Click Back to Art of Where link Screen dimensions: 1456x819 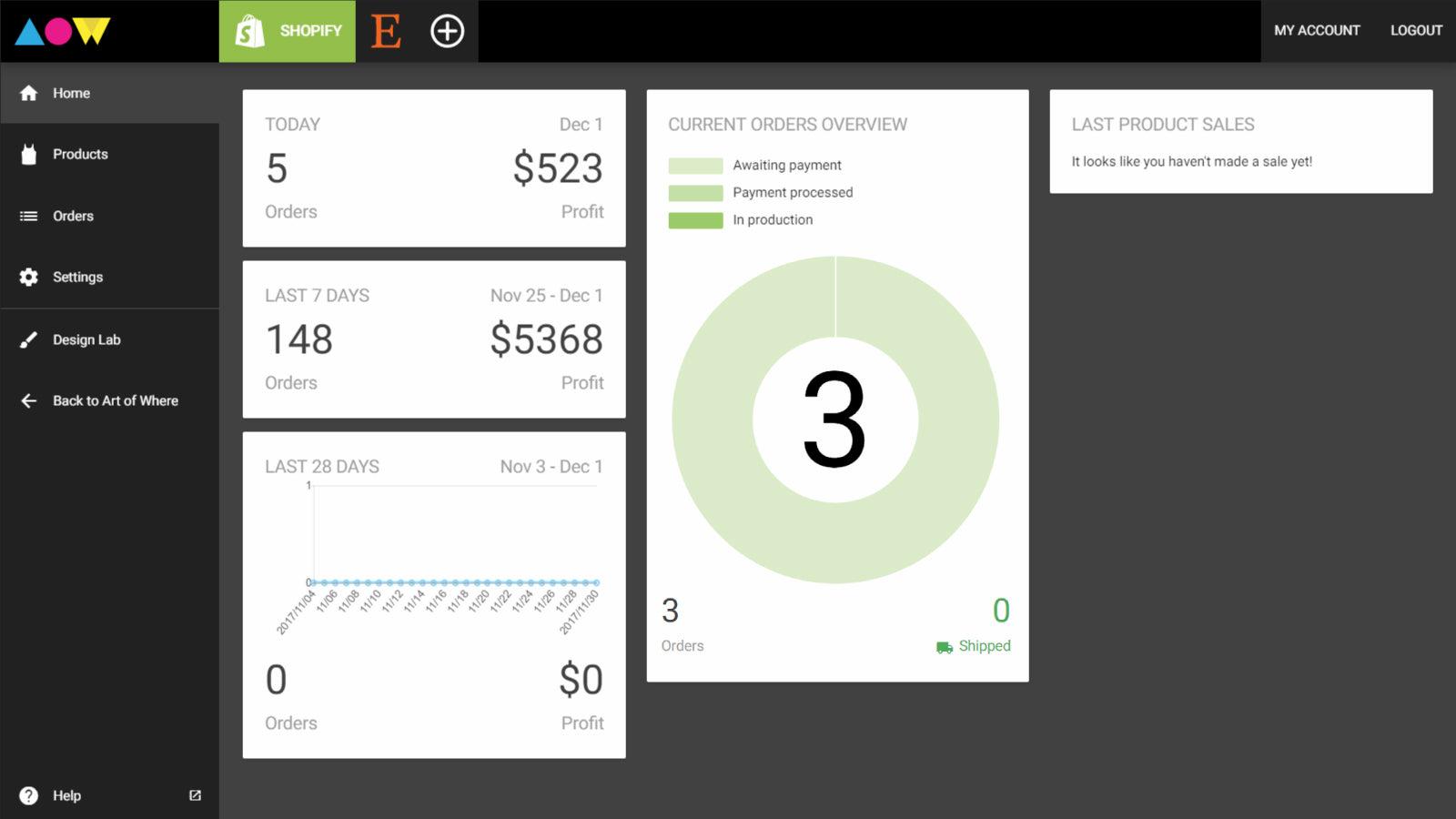pyautogui.click(x=116, y=400)
